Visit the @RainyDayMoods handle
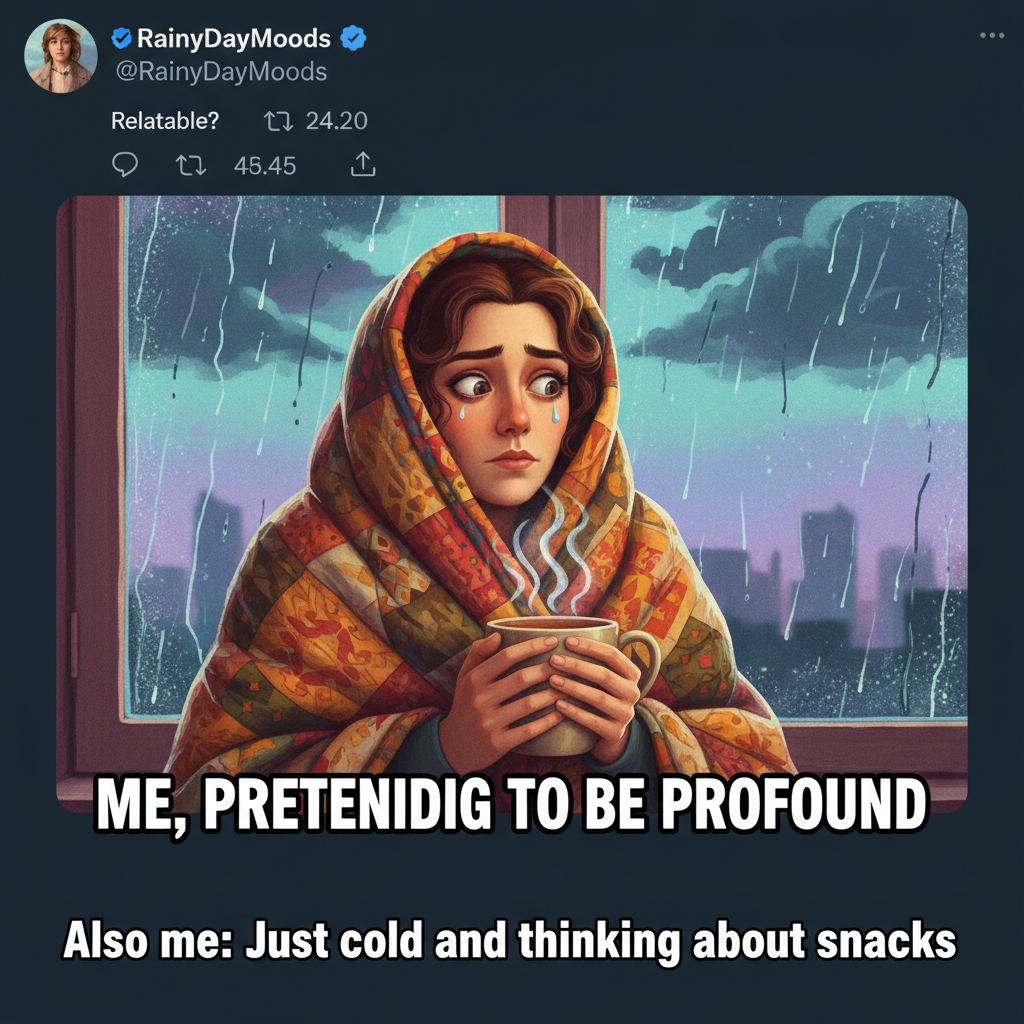This screenshot has height=1024, width=1024. pyautogui.click(x=219, y=72)
